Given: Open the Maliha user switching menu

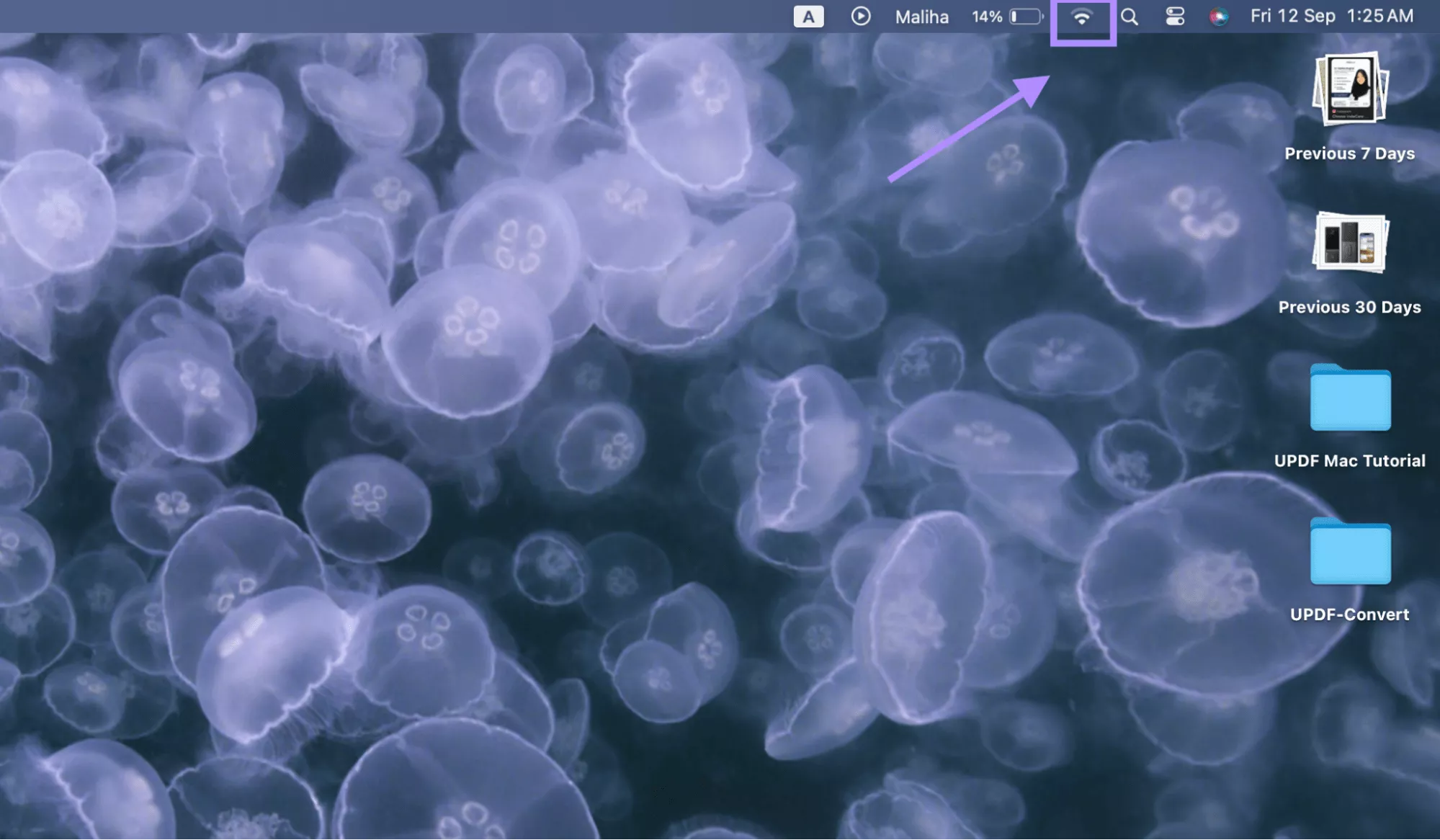Looking at the screenshot, I should 921,17.
